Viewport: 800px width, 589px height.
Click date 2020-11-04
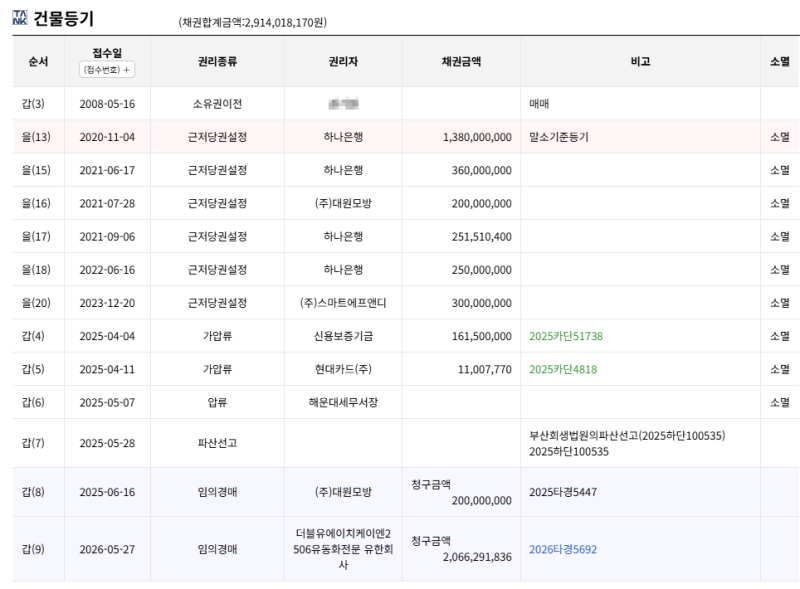point(107,137)
